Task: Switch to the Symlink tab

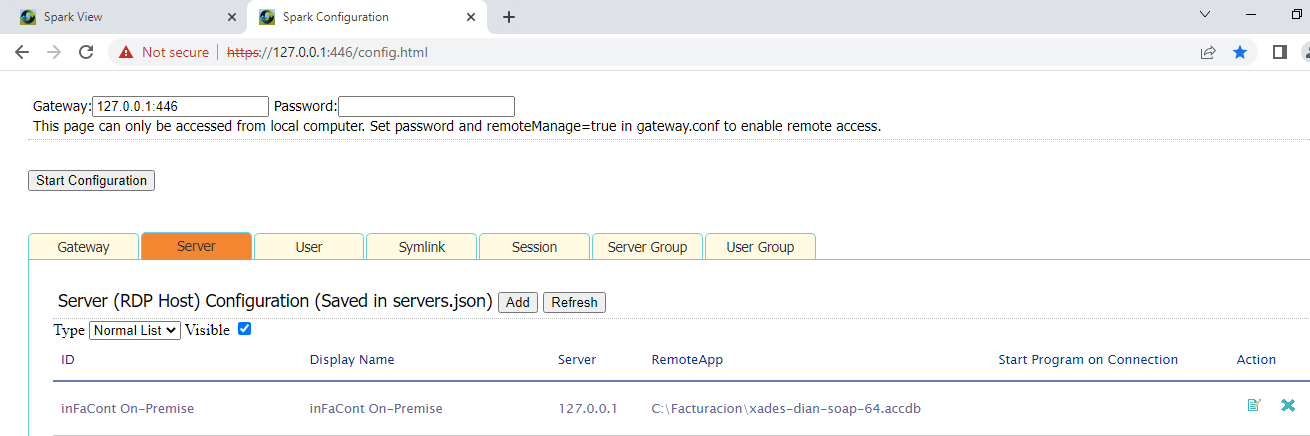Action: pos(422,247)
